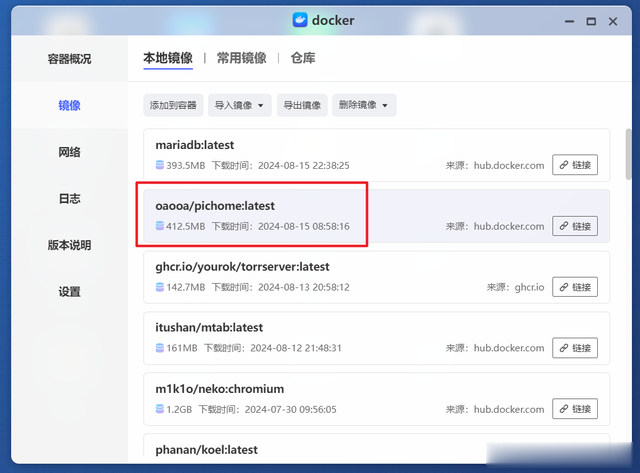Open 容器概况 in sidebar

(x=69, y=59)
